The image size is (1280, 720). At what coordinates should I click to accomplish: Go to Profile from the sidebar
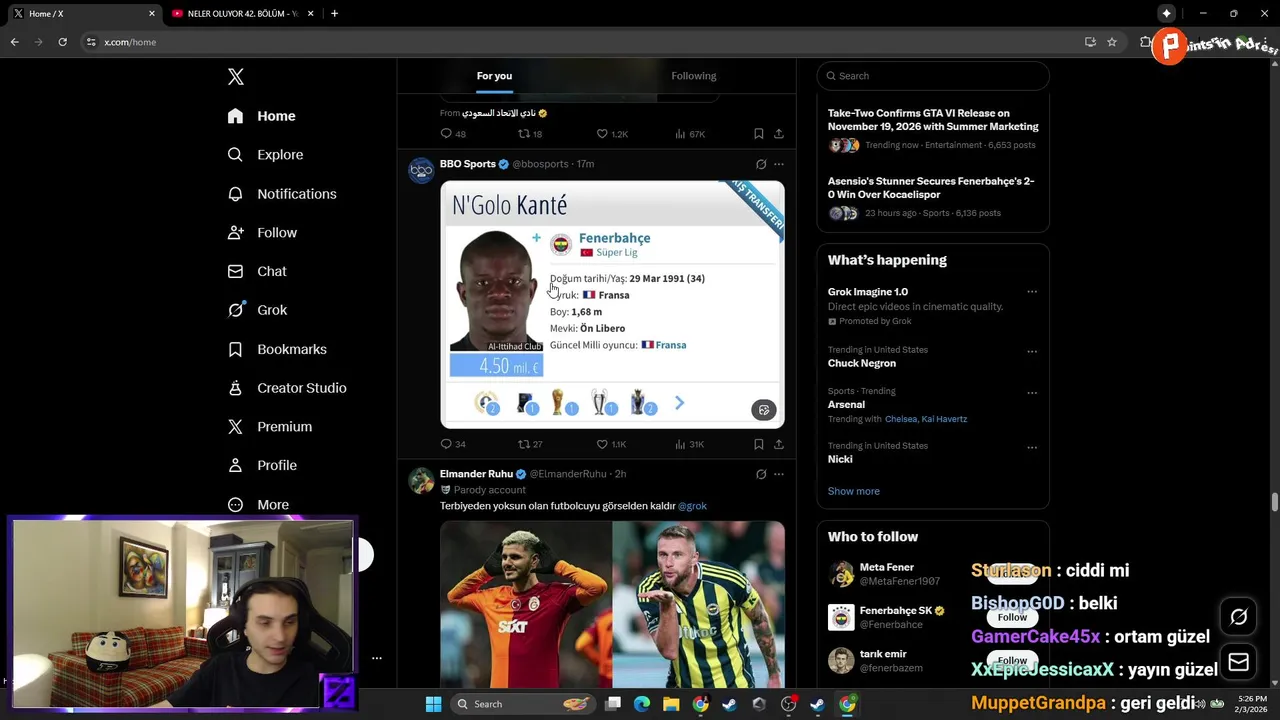point(262,466)
